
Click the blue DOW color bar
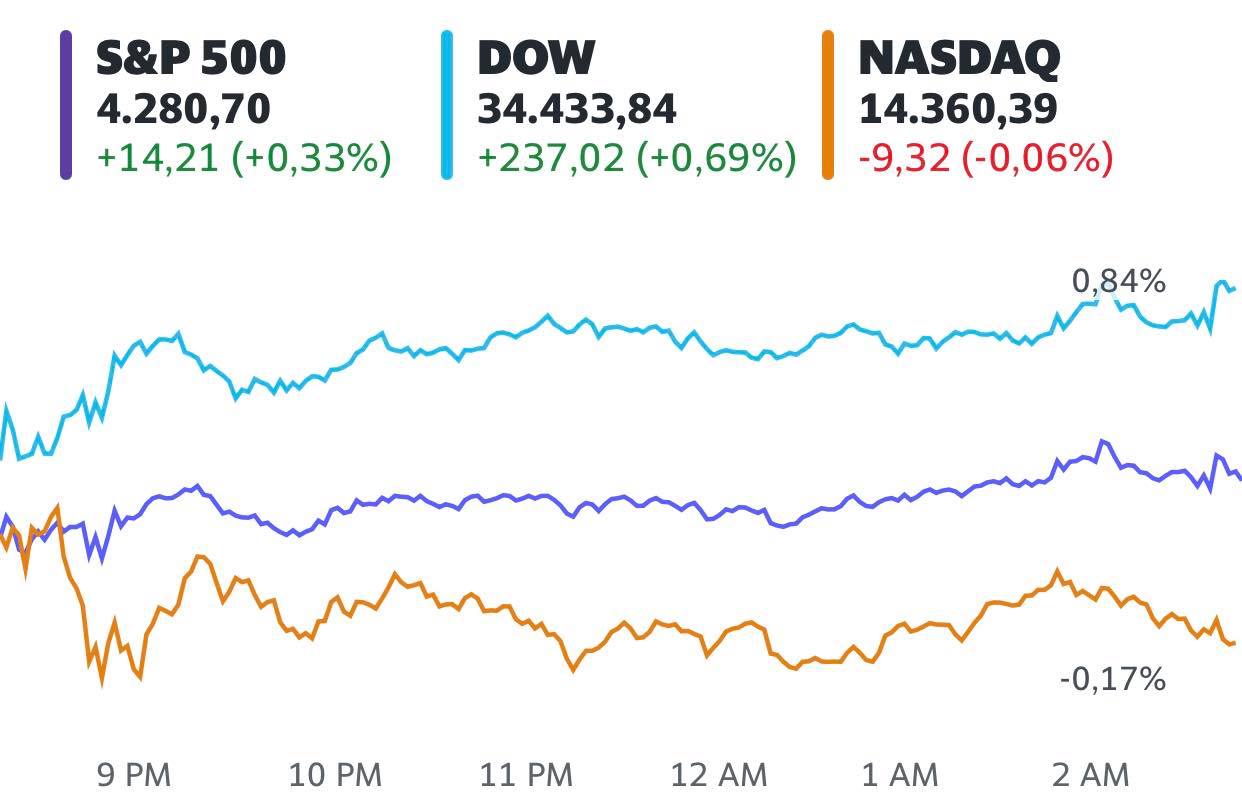tap(447, 105)
